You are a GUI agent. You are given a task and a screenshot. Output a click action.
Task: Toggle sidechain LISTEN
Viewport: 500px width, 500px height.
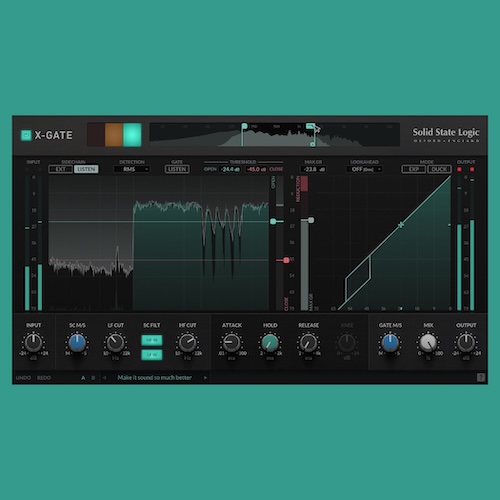86,169
